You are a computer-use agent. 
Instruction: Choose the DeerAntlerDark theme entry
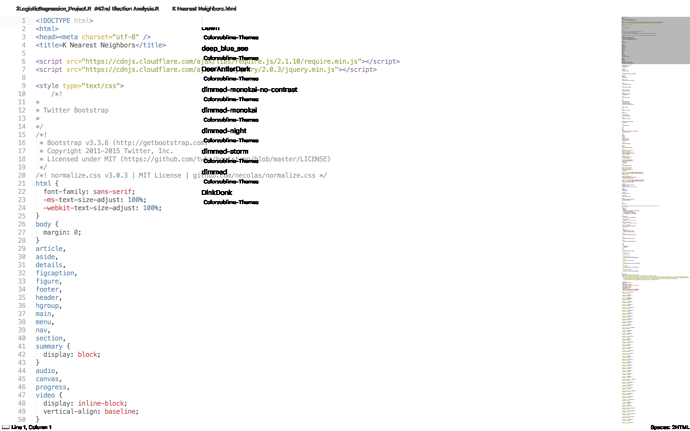pyautogui.click(x=232, y=70)
